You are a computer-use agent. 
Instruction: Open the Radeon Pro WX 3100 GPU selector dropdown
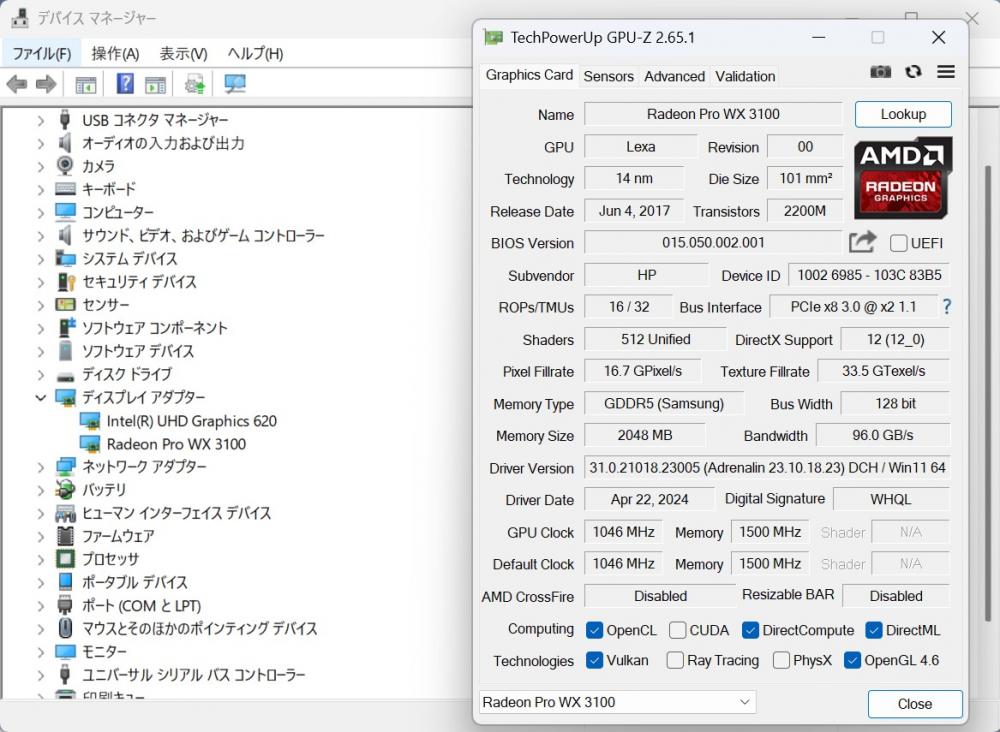[617, 702]
